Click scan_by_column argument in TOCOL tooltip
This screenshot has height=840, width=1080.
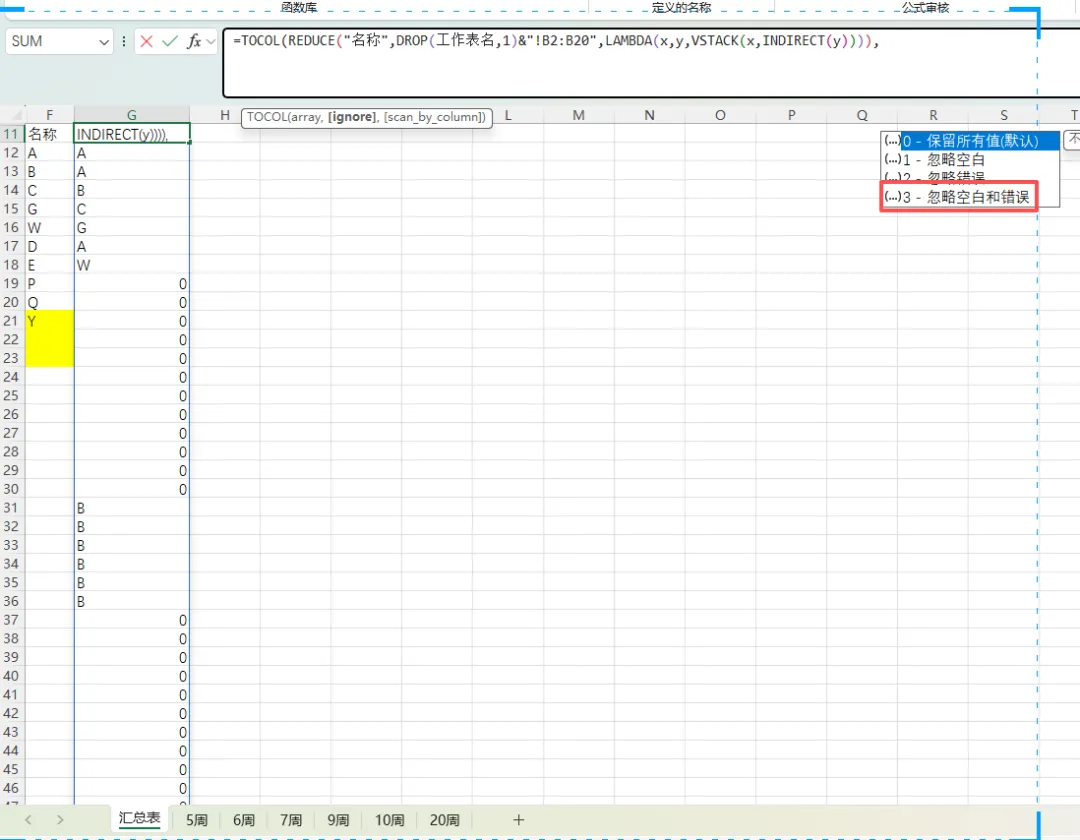click(x=434, y=117)
